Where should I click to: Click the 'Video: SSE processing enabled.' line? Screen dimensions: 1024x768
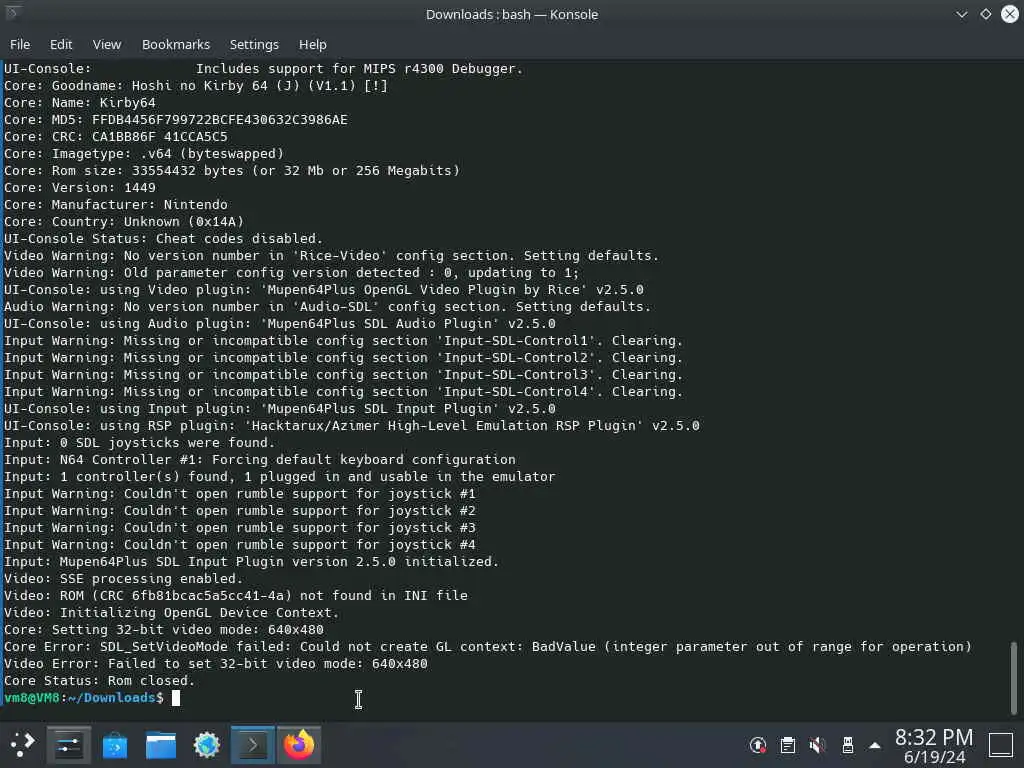coord(123,579)
